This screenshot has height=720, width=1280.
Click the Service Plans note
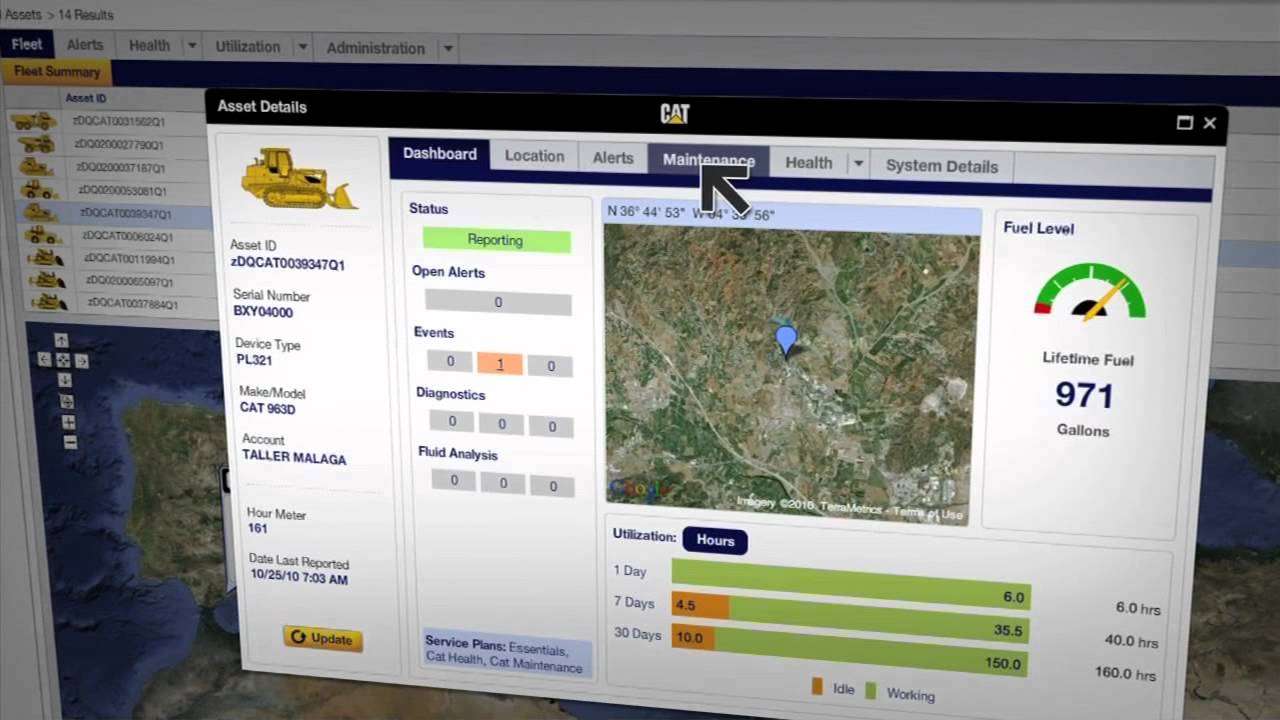pyautogui.click(x=508, y=656)
